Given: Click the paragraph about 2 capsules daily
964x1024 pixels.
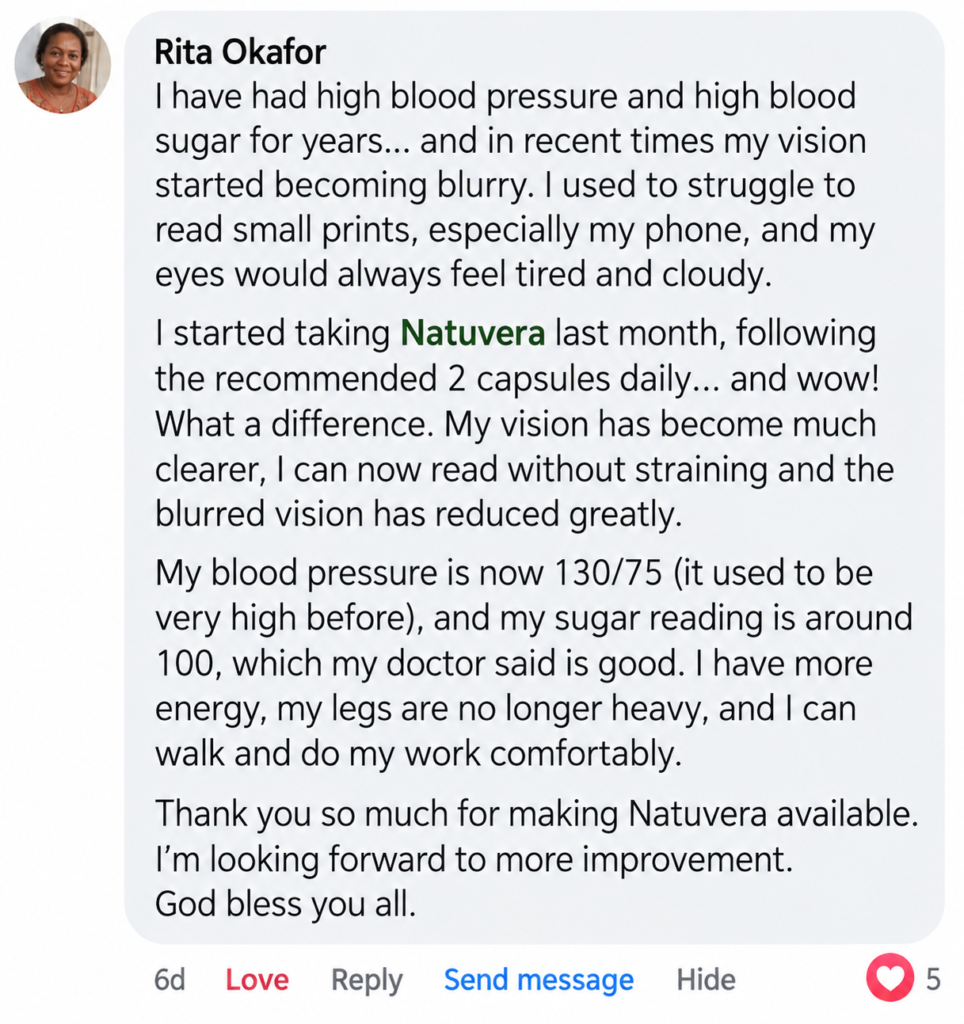Looking at the screenshot, I should click(x=524, y=424).
